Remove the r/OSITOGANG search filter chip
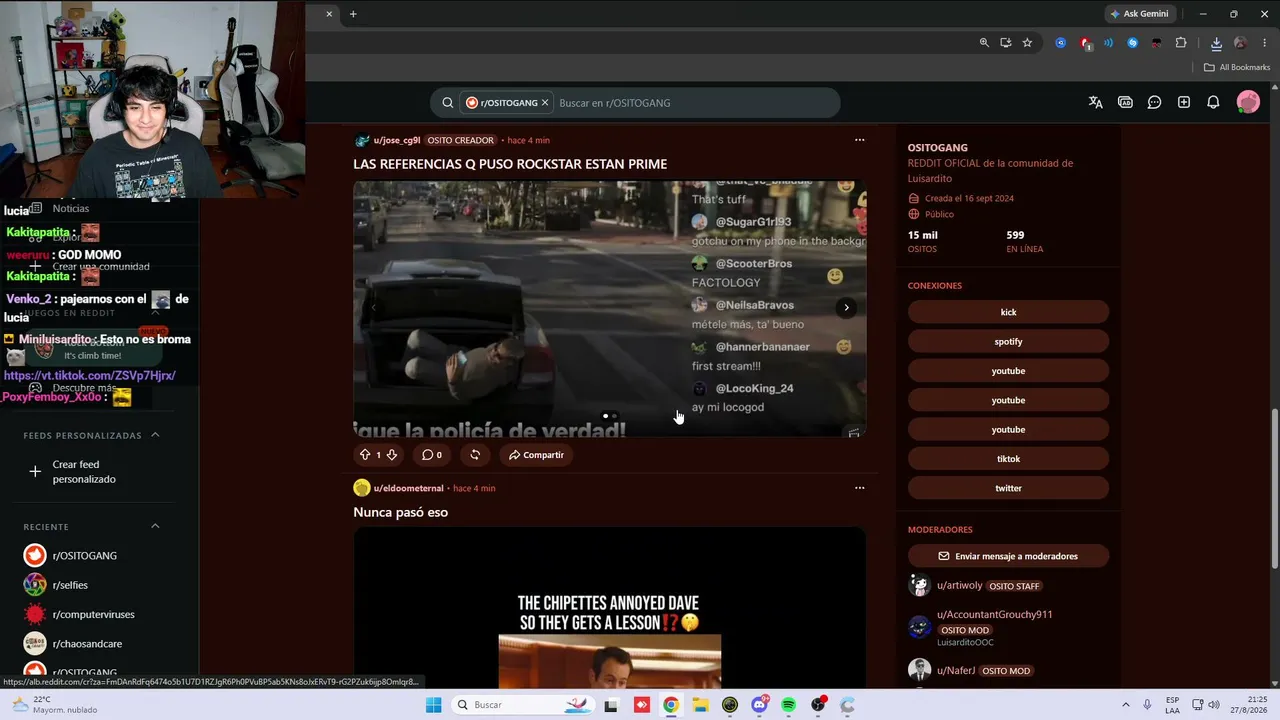This screenshot has width=1280, height=720. click(x=545, y=103)
